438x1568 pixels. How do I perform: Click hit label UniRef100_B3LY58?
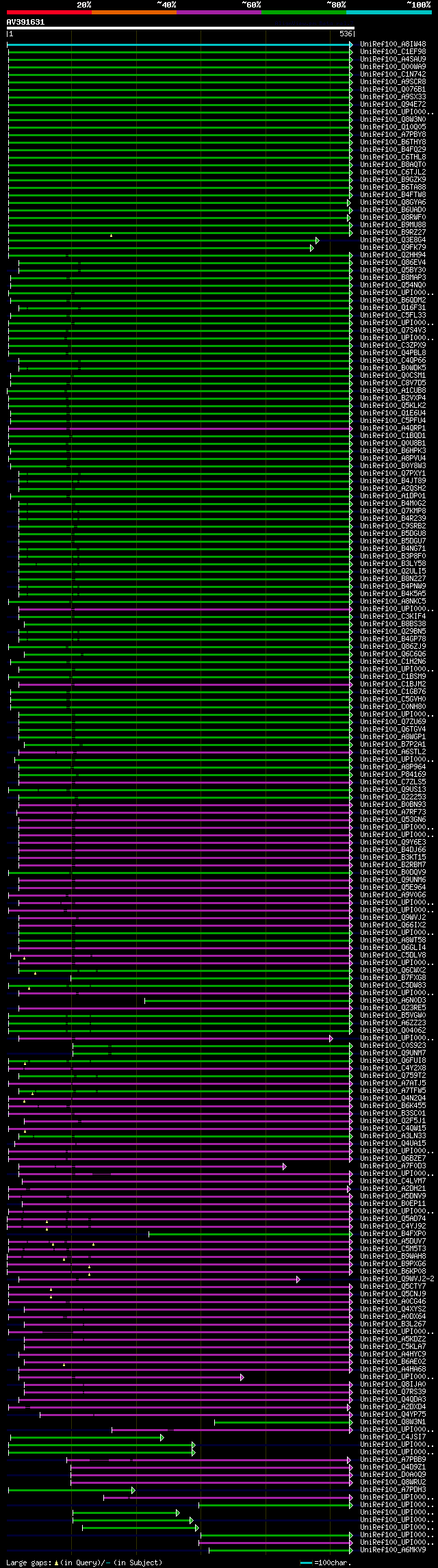click(393, 564)
